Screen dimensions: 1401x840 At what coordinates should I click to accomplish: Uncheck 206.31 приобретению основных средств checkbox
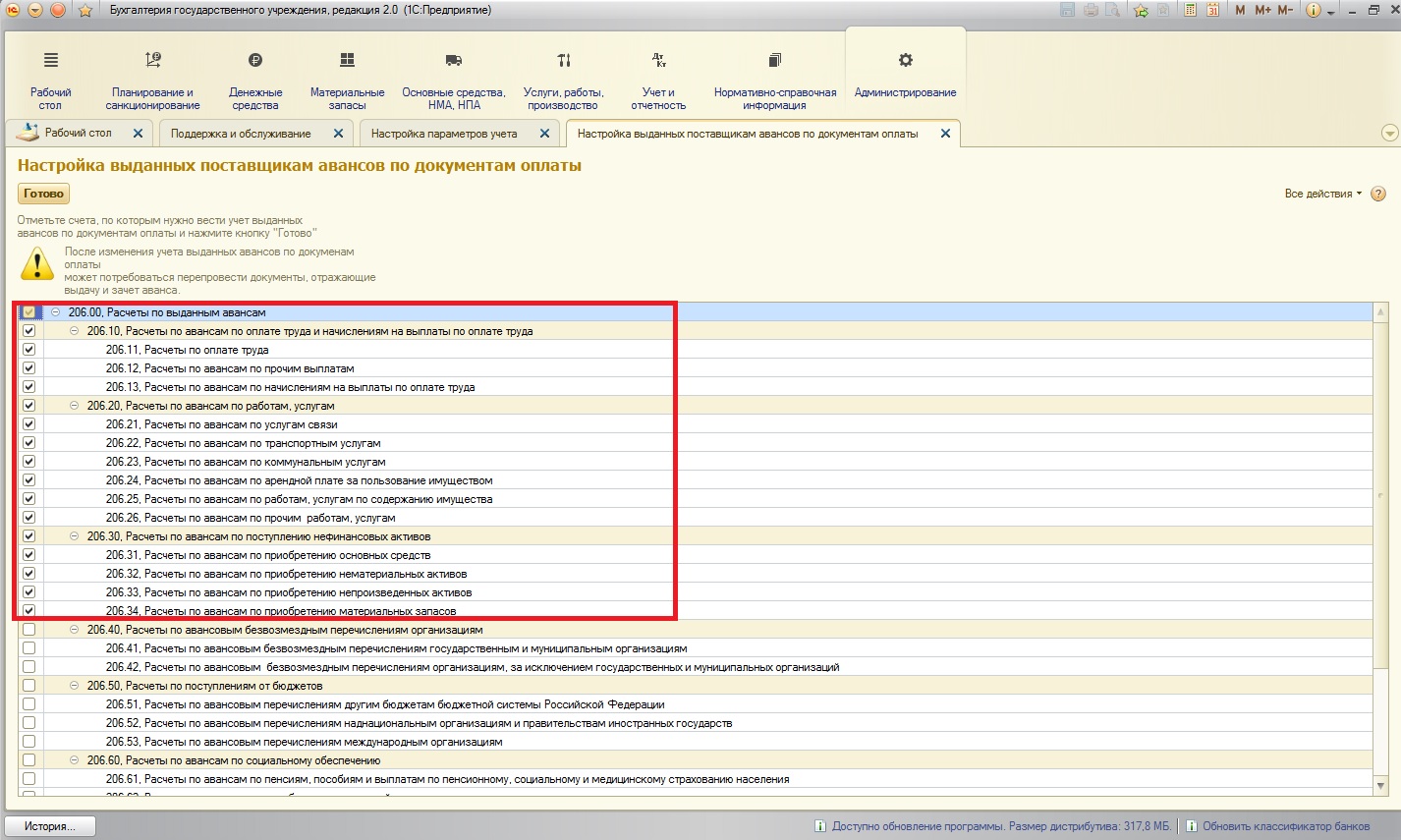pyautogui.click(x=28, y=555)
